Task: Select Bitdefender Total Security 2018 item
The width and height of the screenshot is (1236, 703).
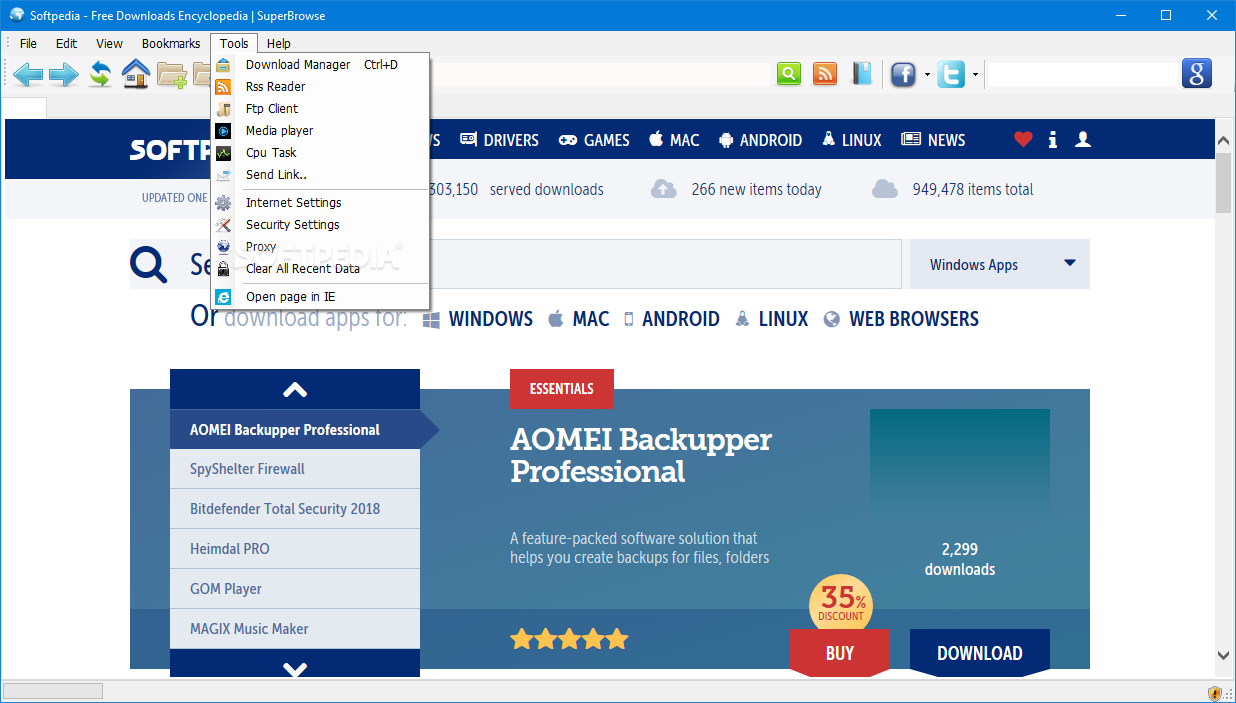Action: coord(295,509)
